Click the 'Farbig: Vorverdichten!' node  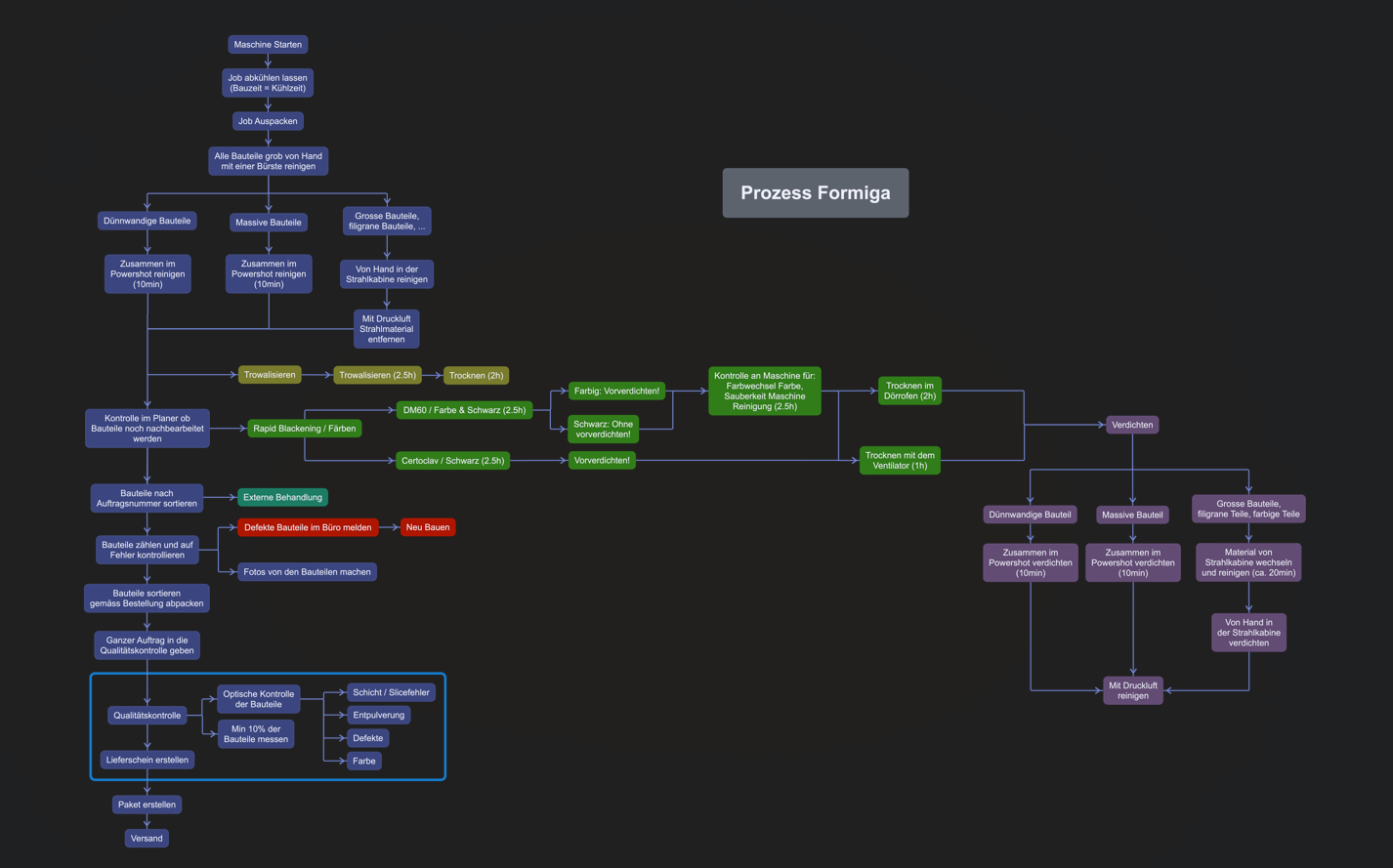point(617,392)
